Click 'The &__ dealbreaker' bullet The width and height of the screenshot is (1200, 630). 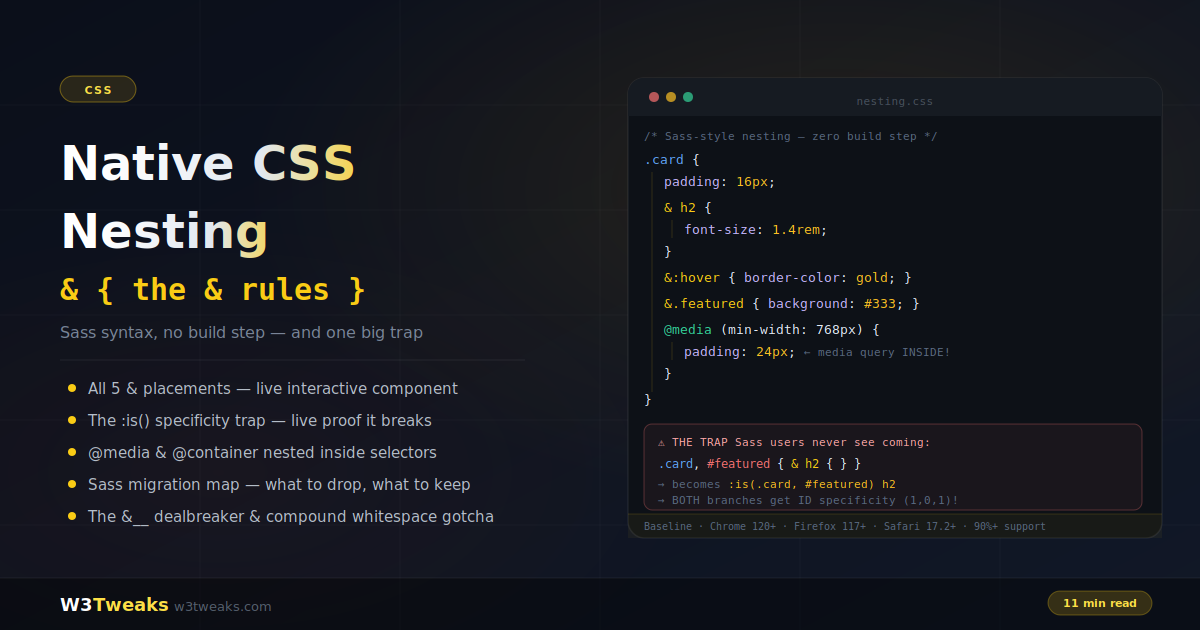(290, 517)
